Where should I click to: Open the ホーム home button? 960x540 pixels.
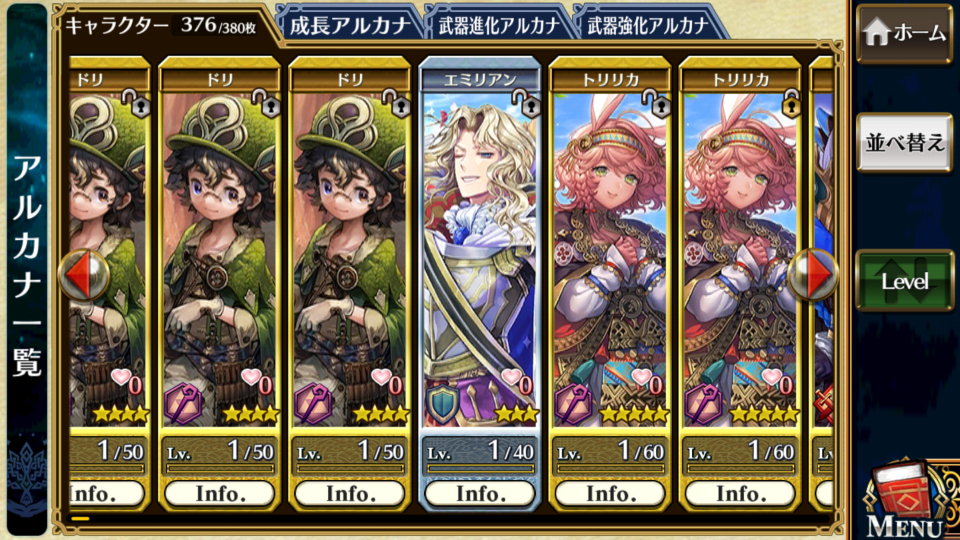904,33
